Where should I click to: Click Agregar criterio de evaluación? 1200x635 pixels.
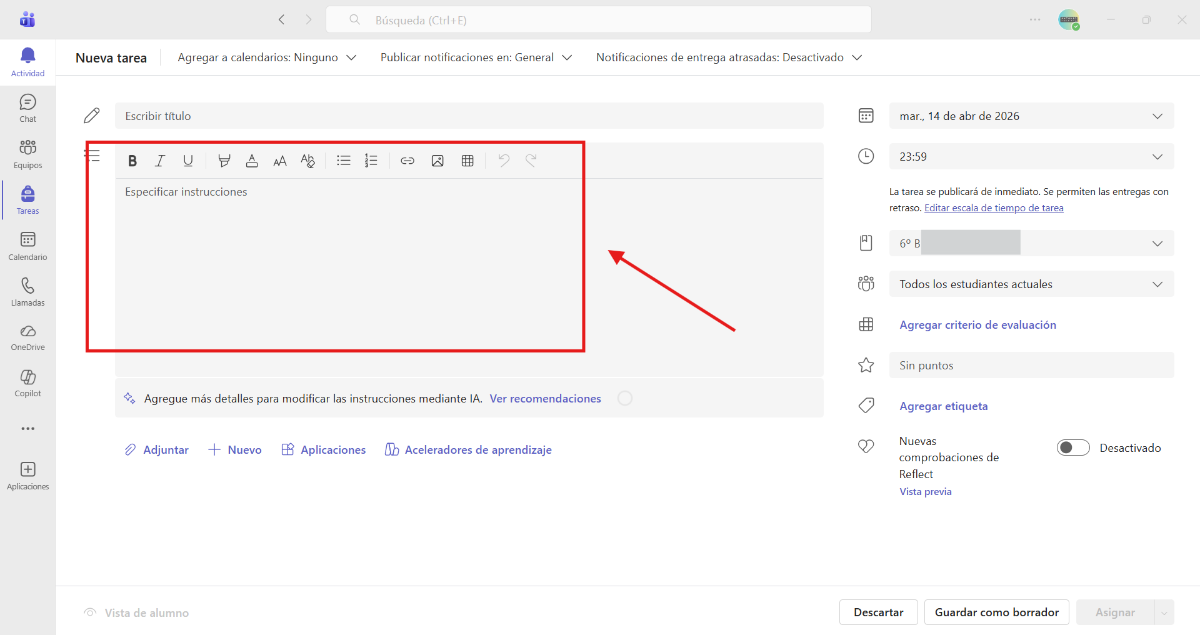[978, 325]
